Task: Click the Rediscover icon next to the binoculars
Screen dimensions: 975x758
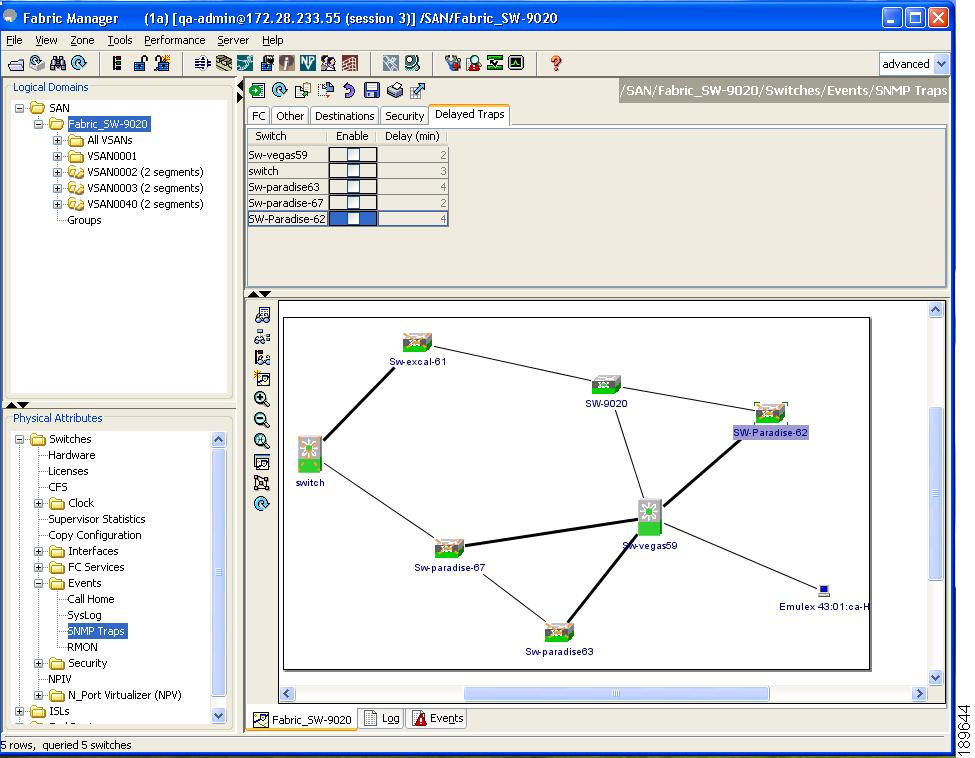Action: coord(78,63)
